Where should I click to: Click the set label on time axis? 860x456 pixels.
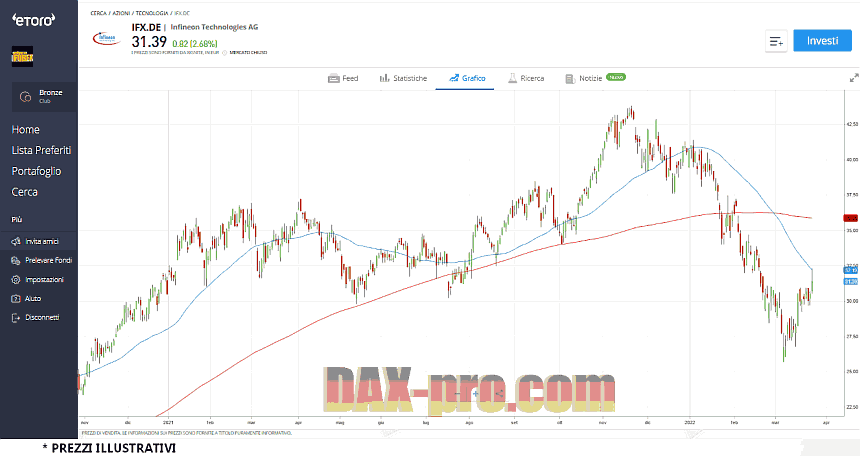[514, 423]
